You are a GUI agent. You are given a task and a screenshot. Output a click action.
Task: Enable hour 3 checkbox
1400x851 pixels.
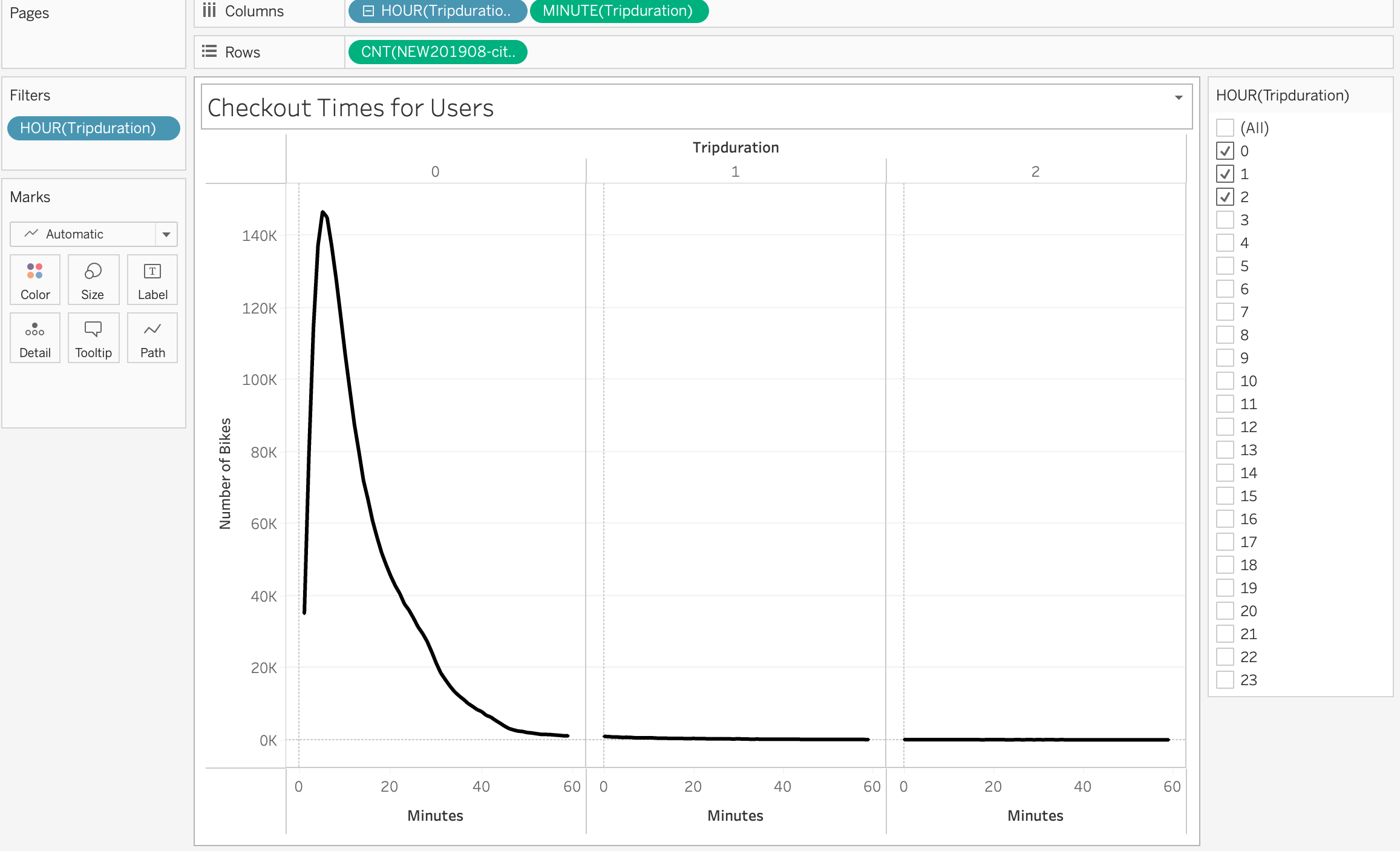[1225, 220]
